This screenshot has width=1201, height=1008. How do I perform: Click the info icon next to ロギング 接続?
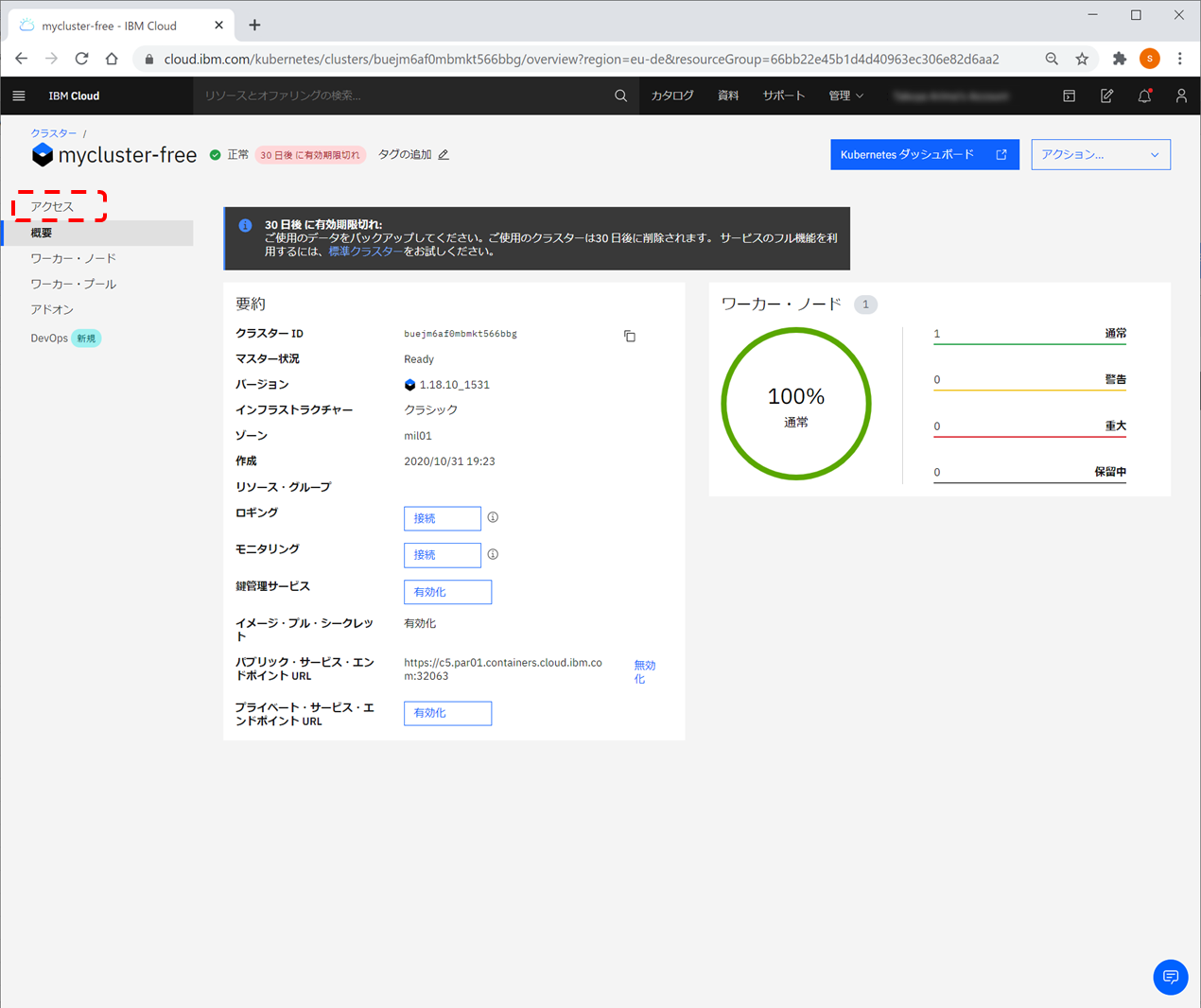click(493, 517)
